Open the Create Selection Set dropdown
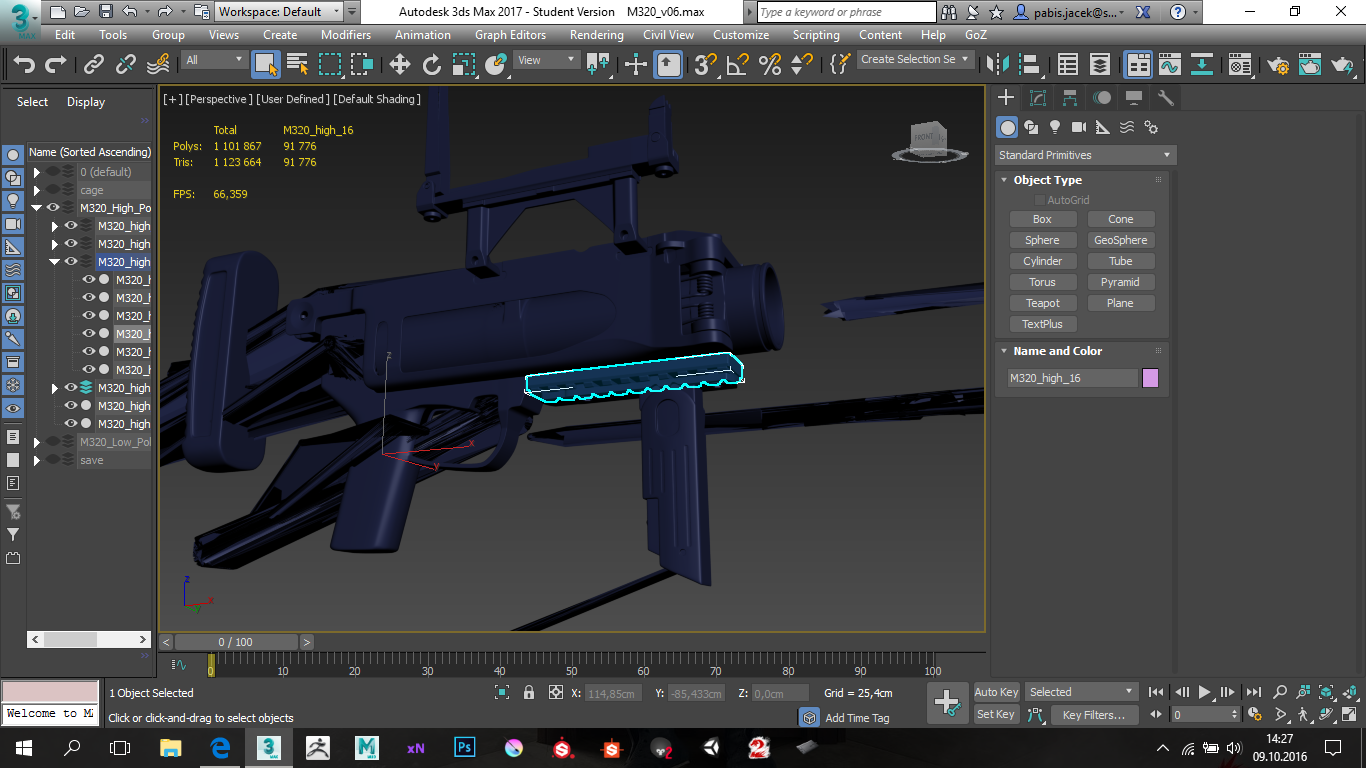This screenshot has height=768, width=1366. point(916,59)
